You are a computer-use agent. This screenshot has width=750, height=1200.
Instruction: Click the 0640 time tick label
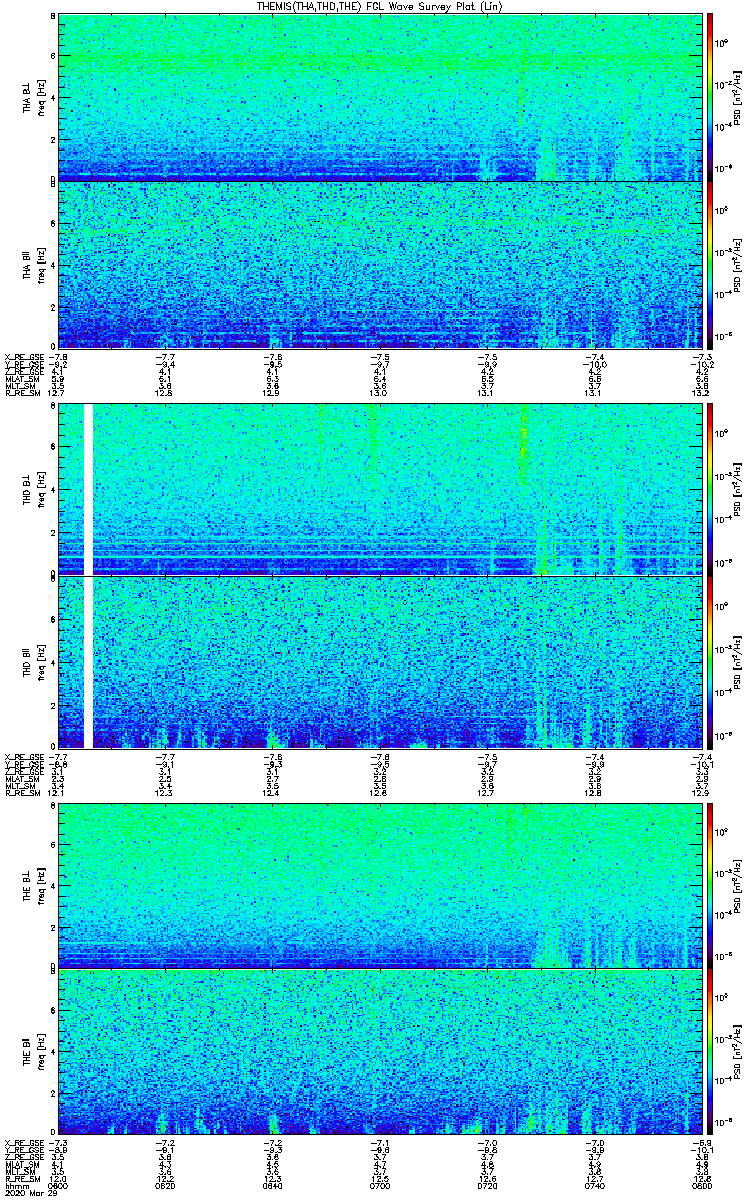(273, 1186)
